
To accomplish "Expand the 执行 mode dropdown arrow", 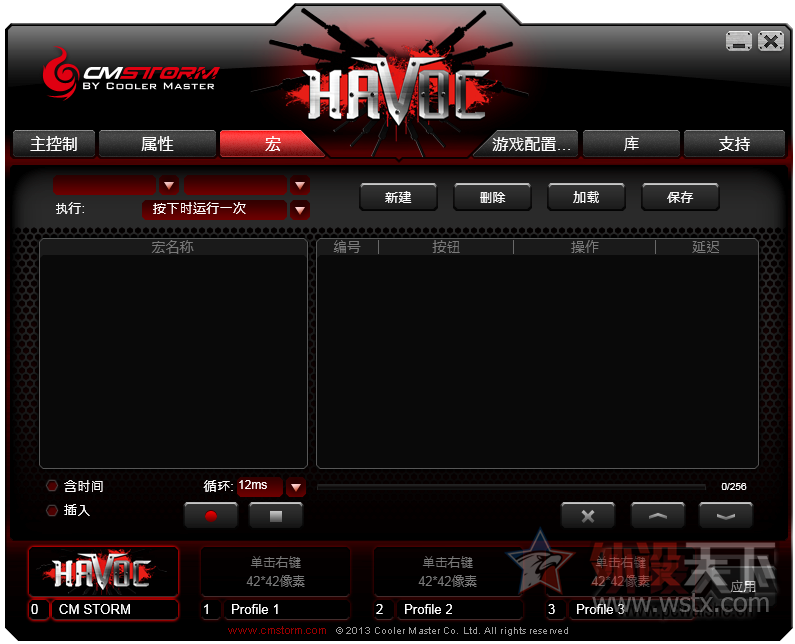I will [x=300, y=209].
